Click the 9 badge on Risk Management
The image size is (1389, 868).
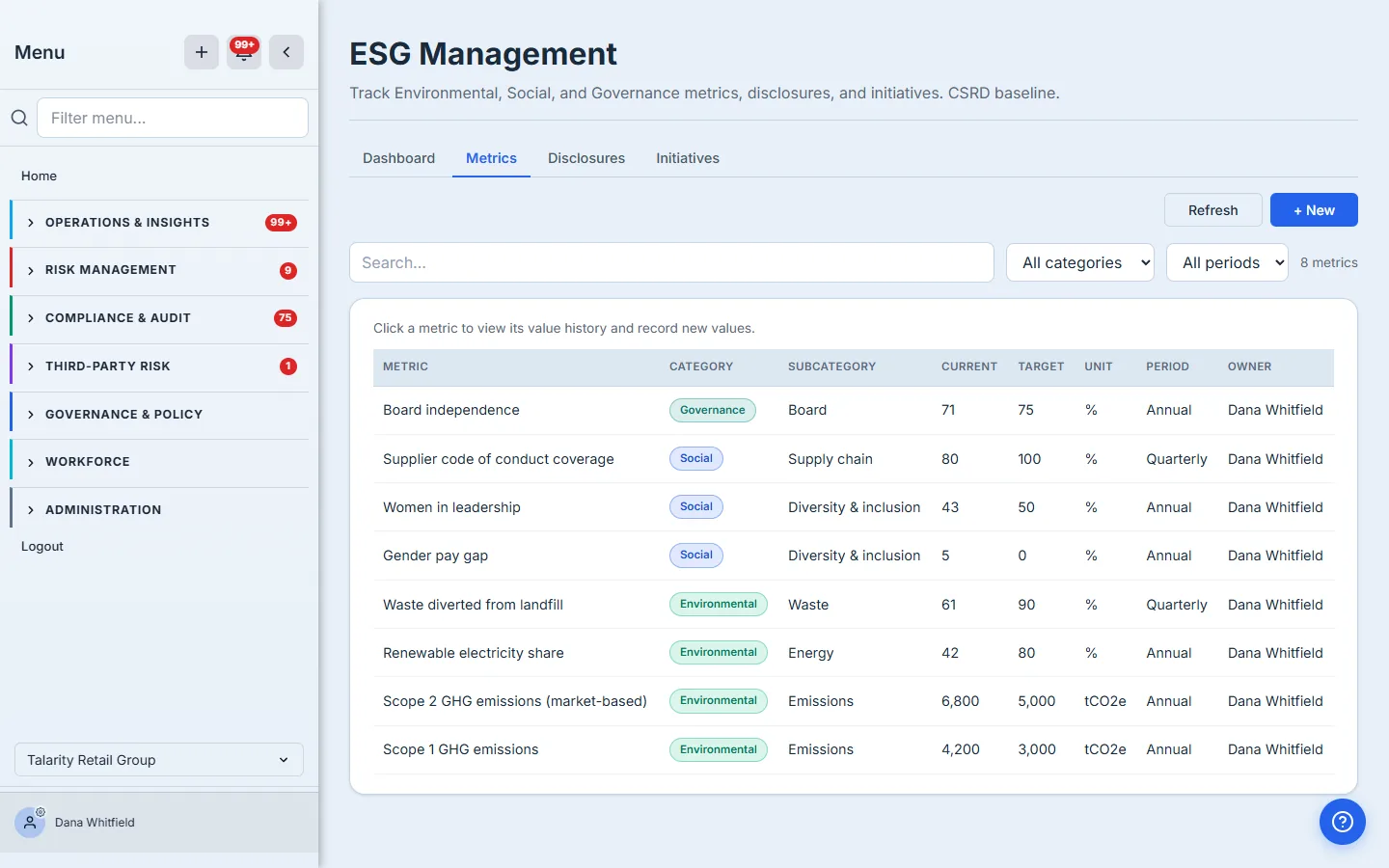[288, 271]
